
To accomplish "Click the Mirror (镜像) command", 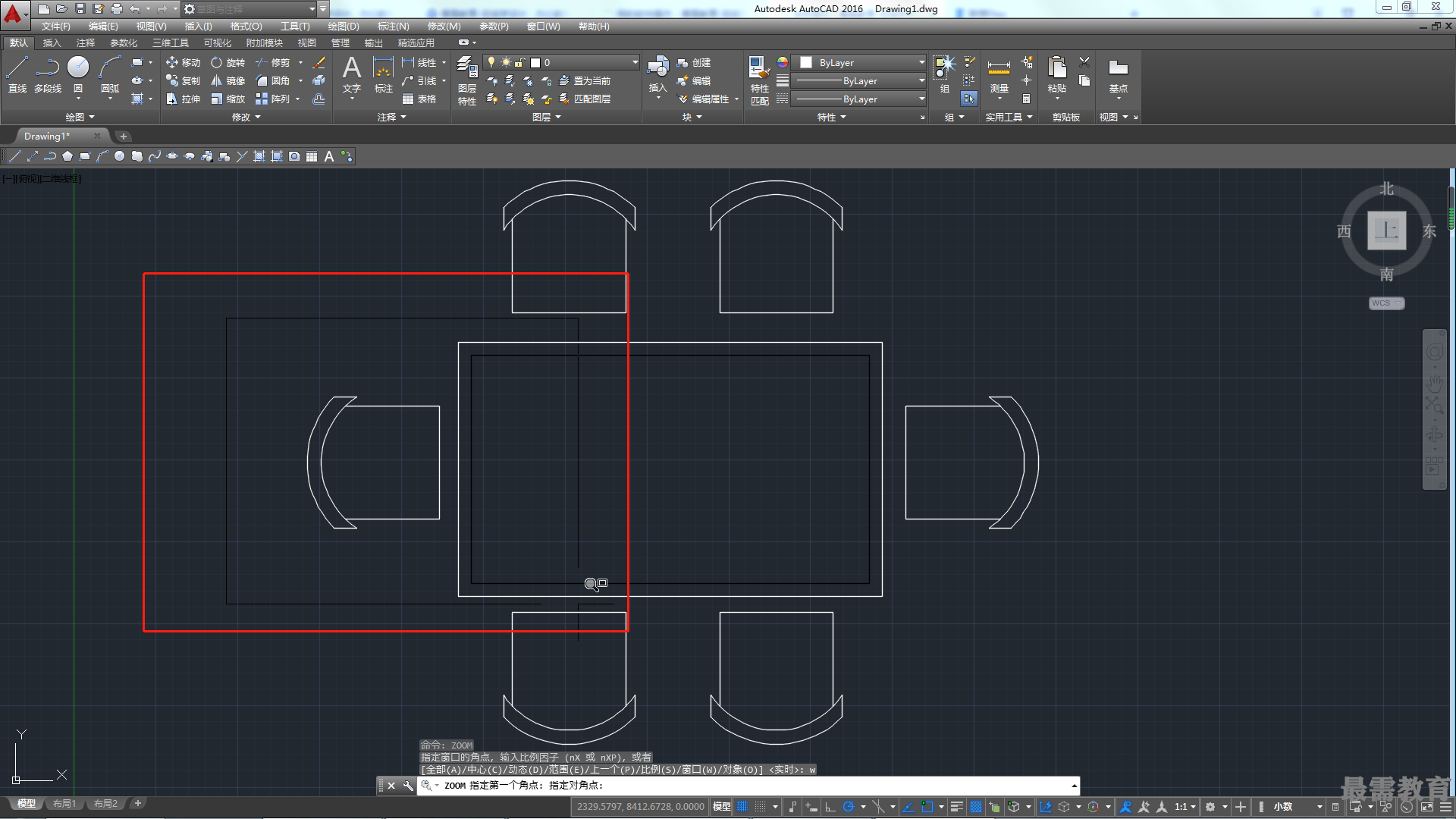I will pyautogui.click(x=227, y=80).
